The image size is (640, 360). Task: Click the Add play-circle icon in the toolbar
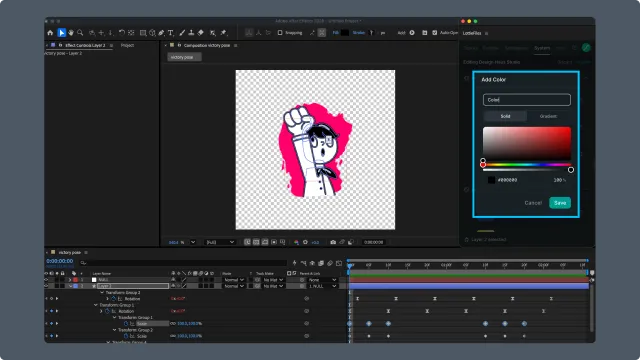(412, 33)
